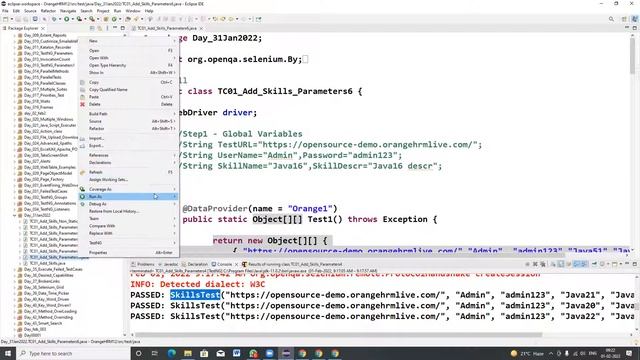The image size is (640, 360).
Task: Click the Windows Start button
Action: [8, 353]
